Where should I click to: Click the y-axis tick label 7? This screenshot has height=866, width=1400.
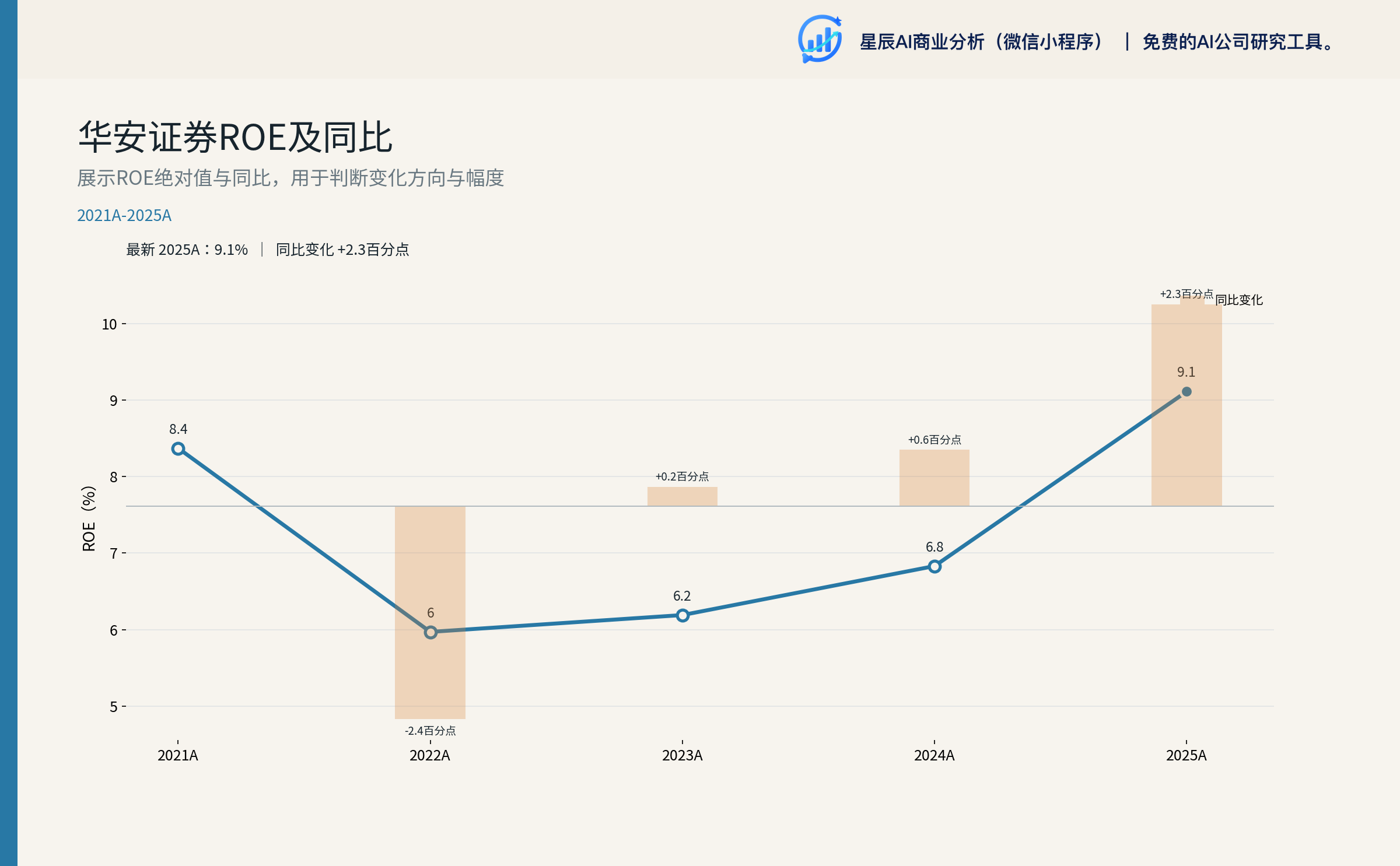click(x=114, y=553)
